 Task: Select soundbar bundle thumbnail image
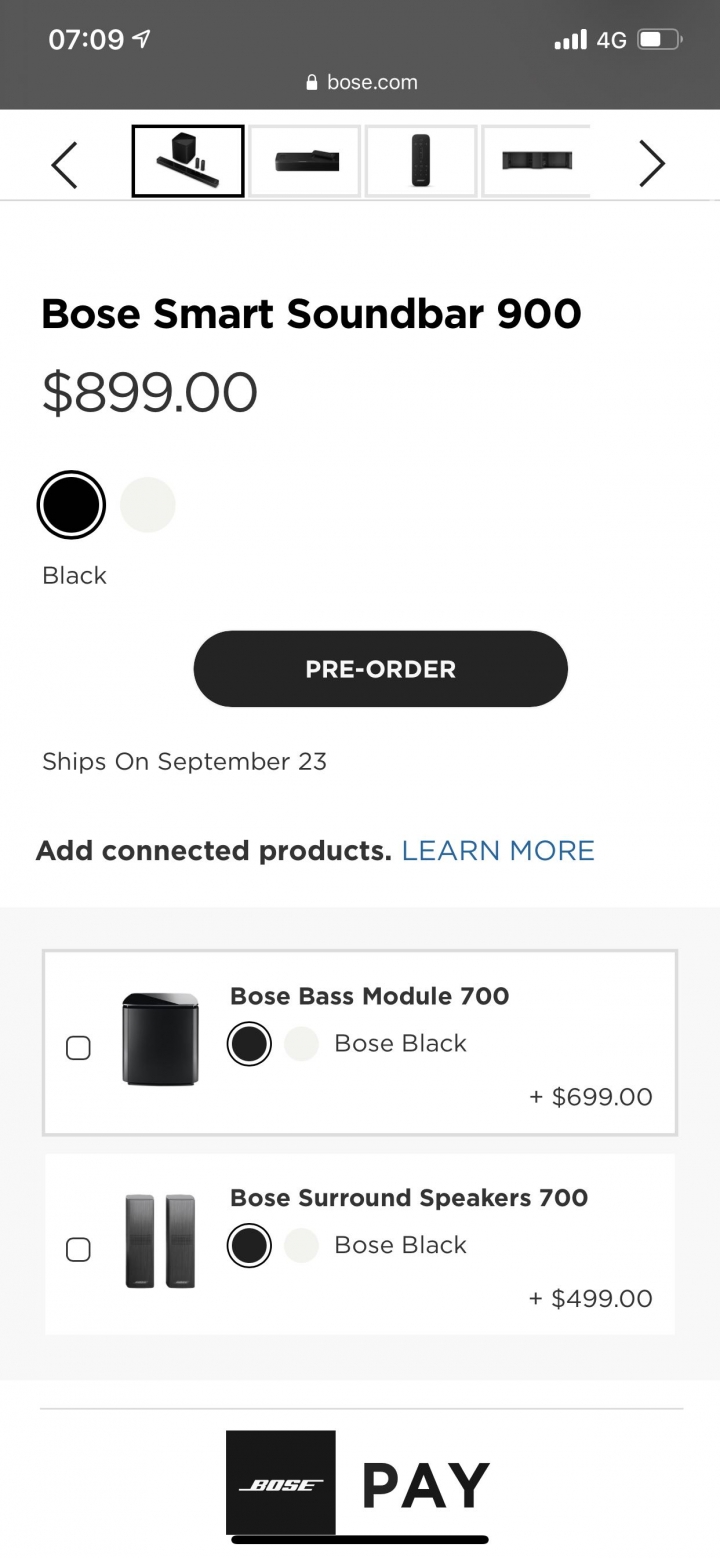pos(188,161)
